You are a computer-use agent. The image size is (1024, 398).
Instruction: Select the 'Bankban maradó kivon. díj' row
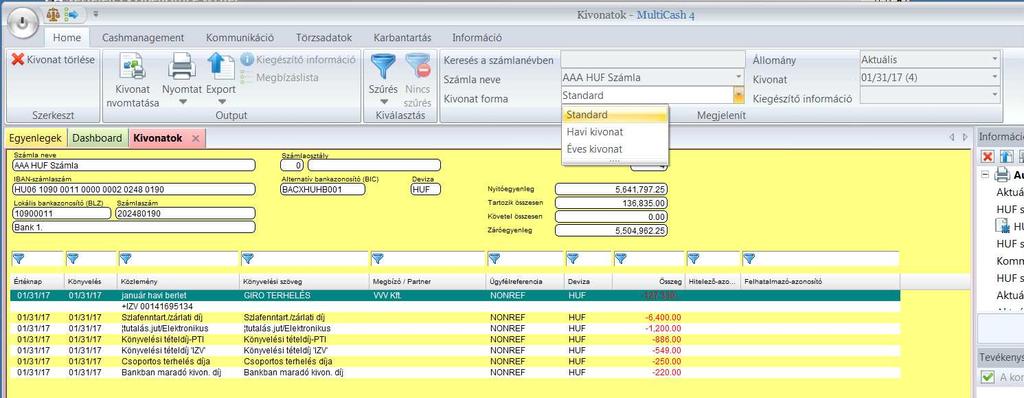pyautogui.click(x=455, y=373)
